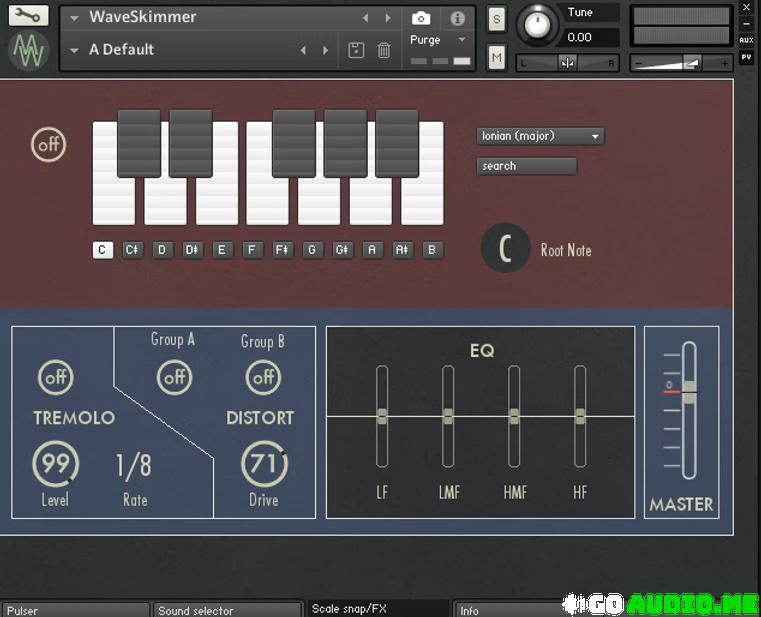Click the wrench edit-instrument icon
Image resolution: width=761 pixels, height=617 pixels.
(x=28, y=16)
